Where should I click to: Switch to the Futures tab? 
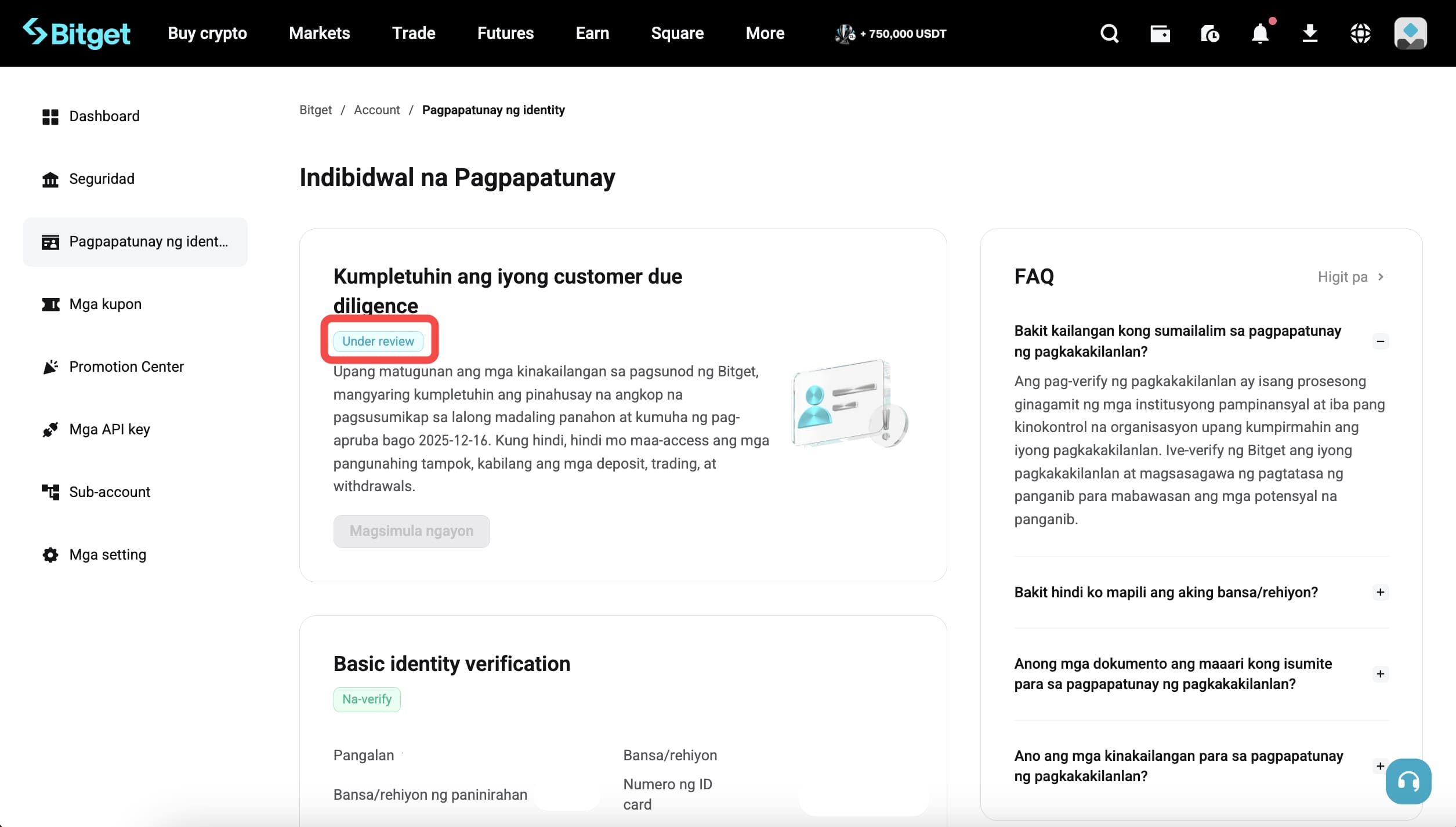(x=505, y=33)
